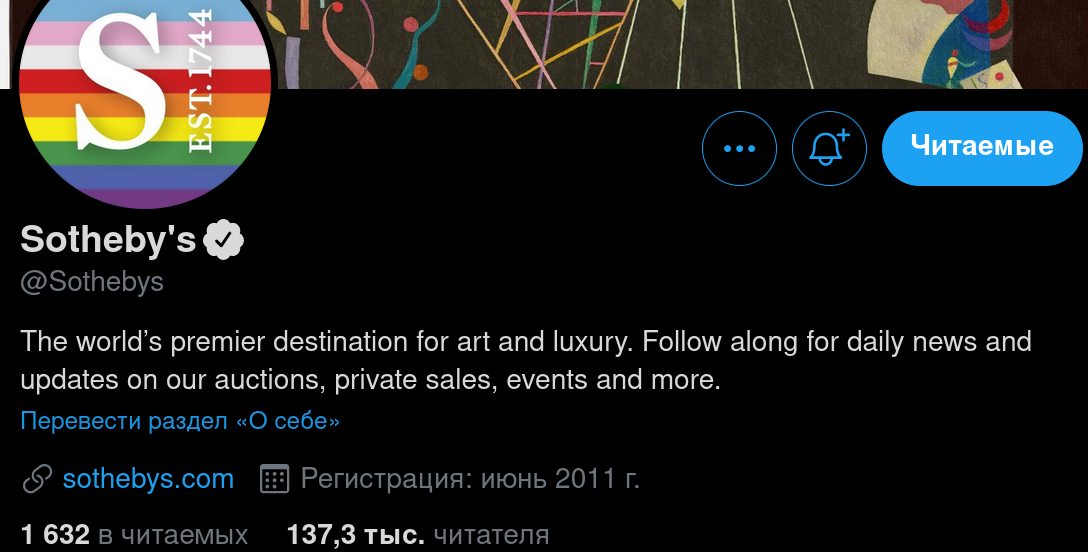Open the three-dot more options menu

click(x=739, y=148)
